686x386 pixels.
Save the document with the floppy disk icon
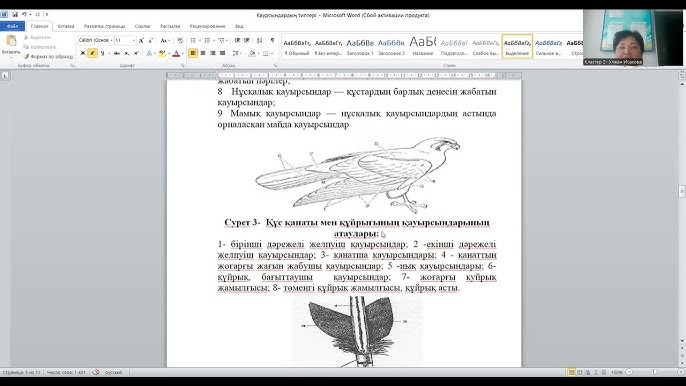(15, 15)
